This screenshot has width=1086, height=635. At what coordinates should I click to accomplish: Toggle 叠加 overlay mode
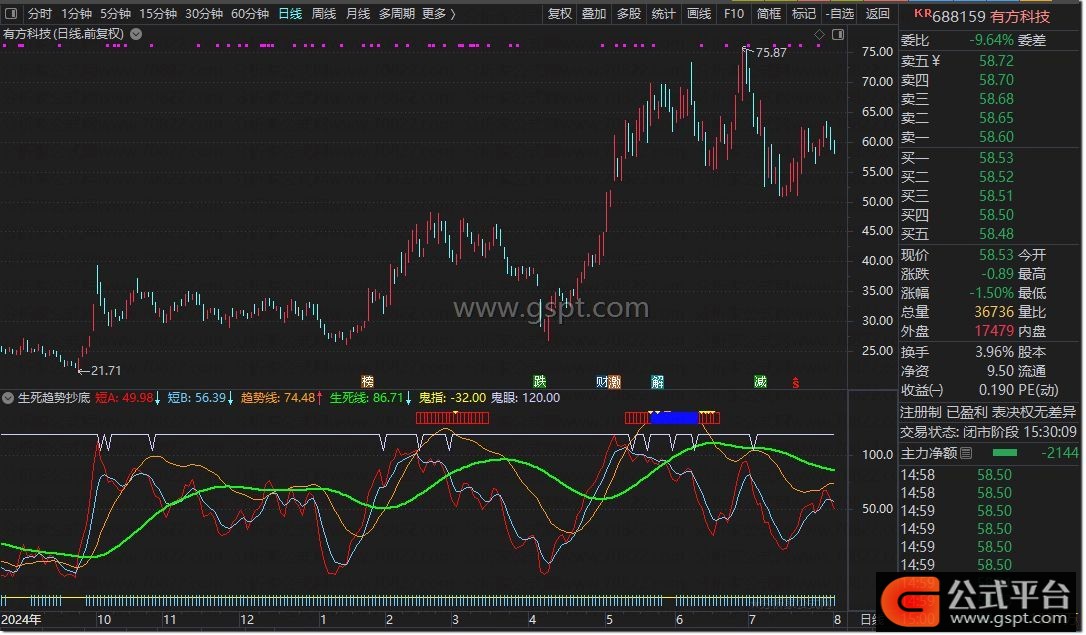594,14
